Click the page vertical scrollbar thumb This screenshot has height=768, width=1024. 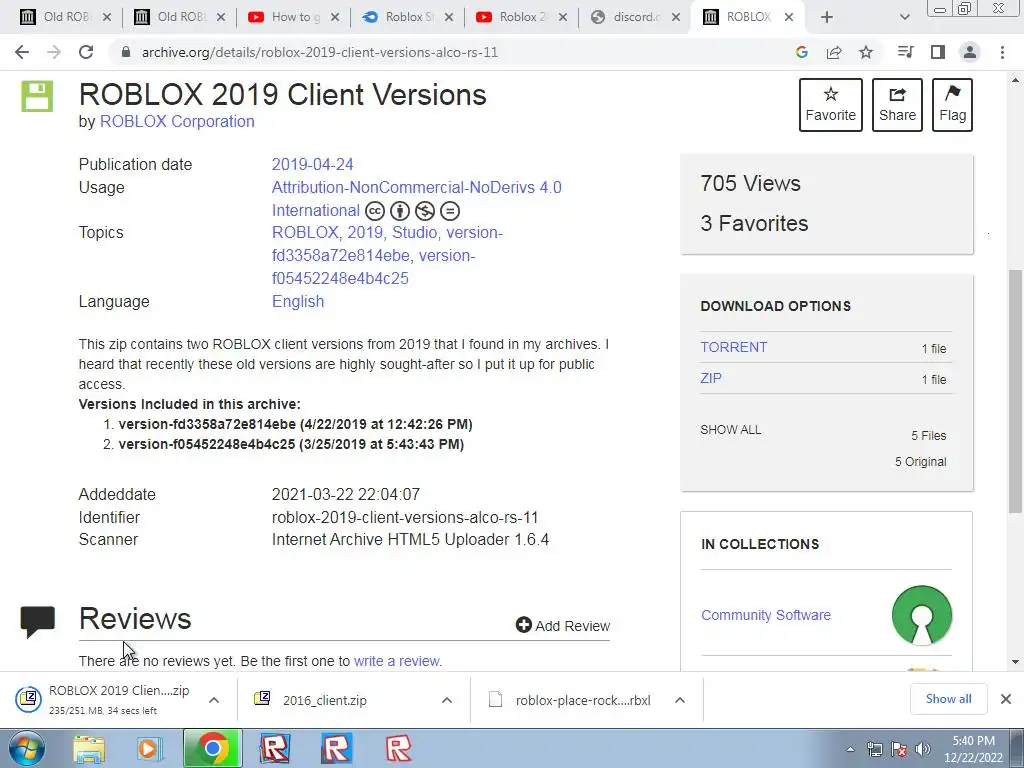[x=1016, y=391]
